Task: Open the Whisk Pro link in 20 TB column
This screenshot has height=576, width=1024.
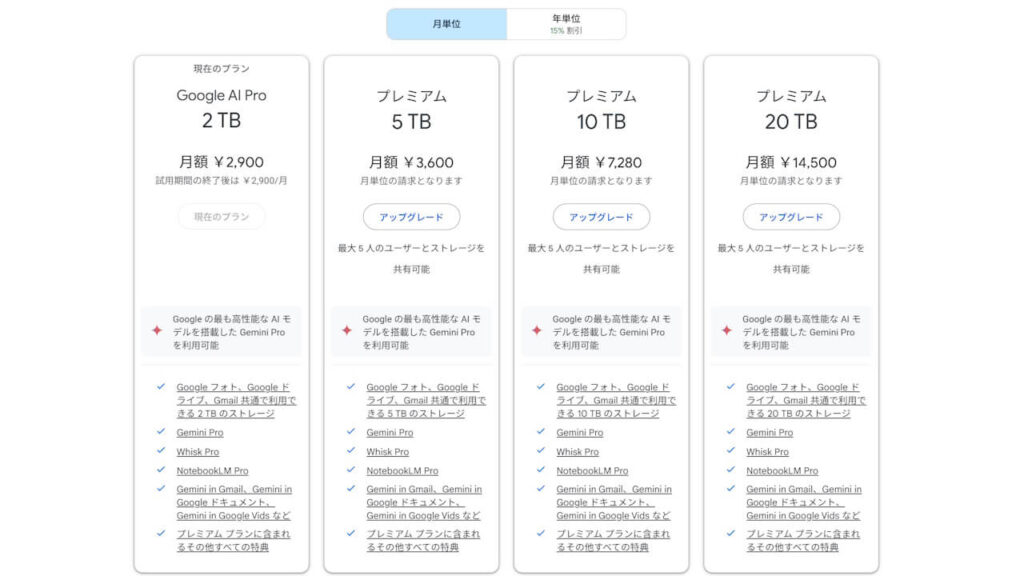Action: click(768, 451)
